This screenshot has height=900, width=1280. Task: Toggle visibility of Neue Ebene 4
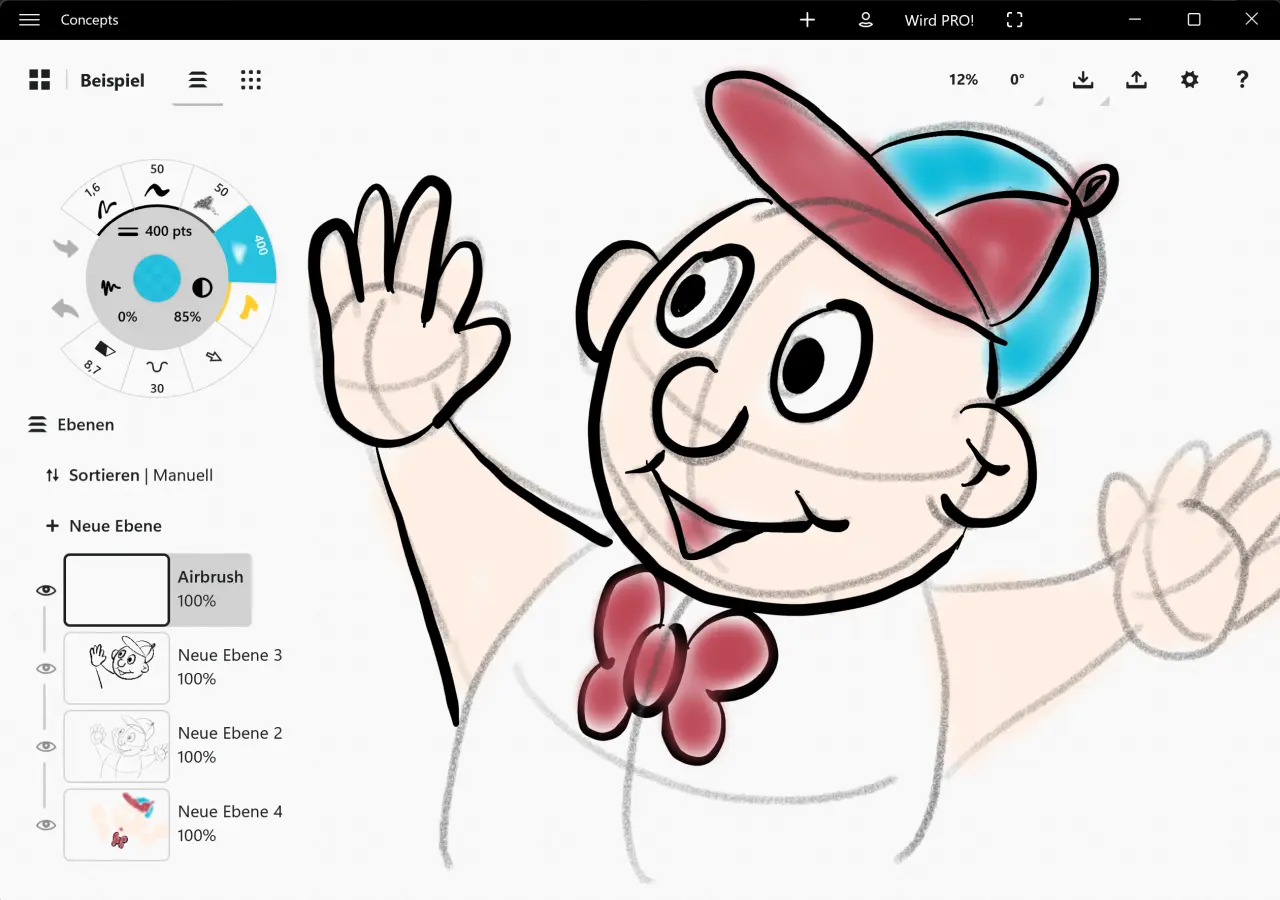coord(45,824)
